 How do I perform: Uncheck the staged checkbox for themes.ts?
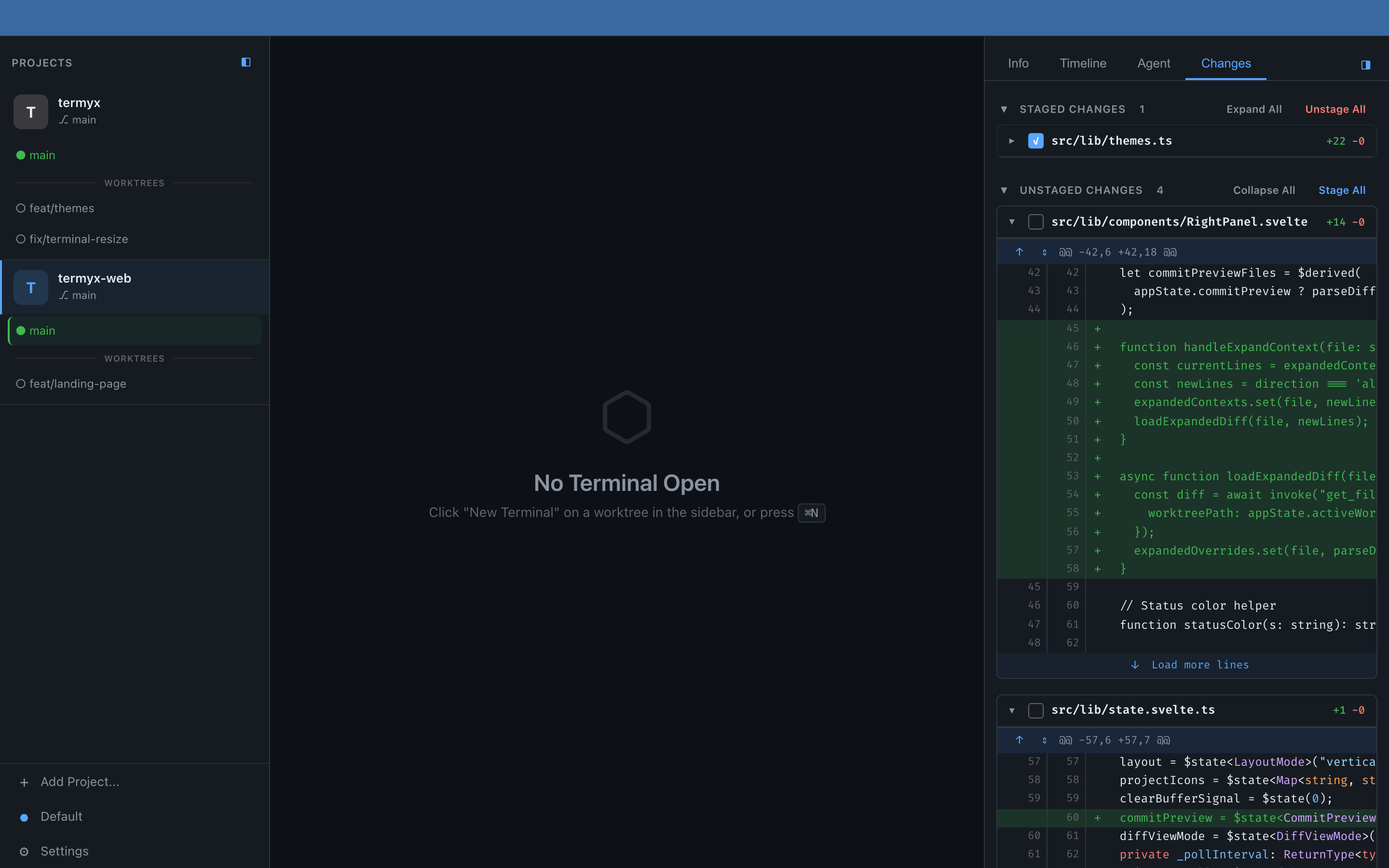pos(1035,140)
